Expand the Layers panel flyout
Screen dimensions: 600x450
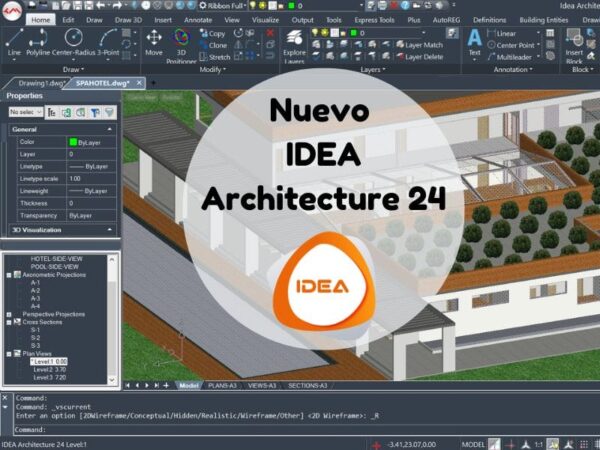(x=373, y=69)
